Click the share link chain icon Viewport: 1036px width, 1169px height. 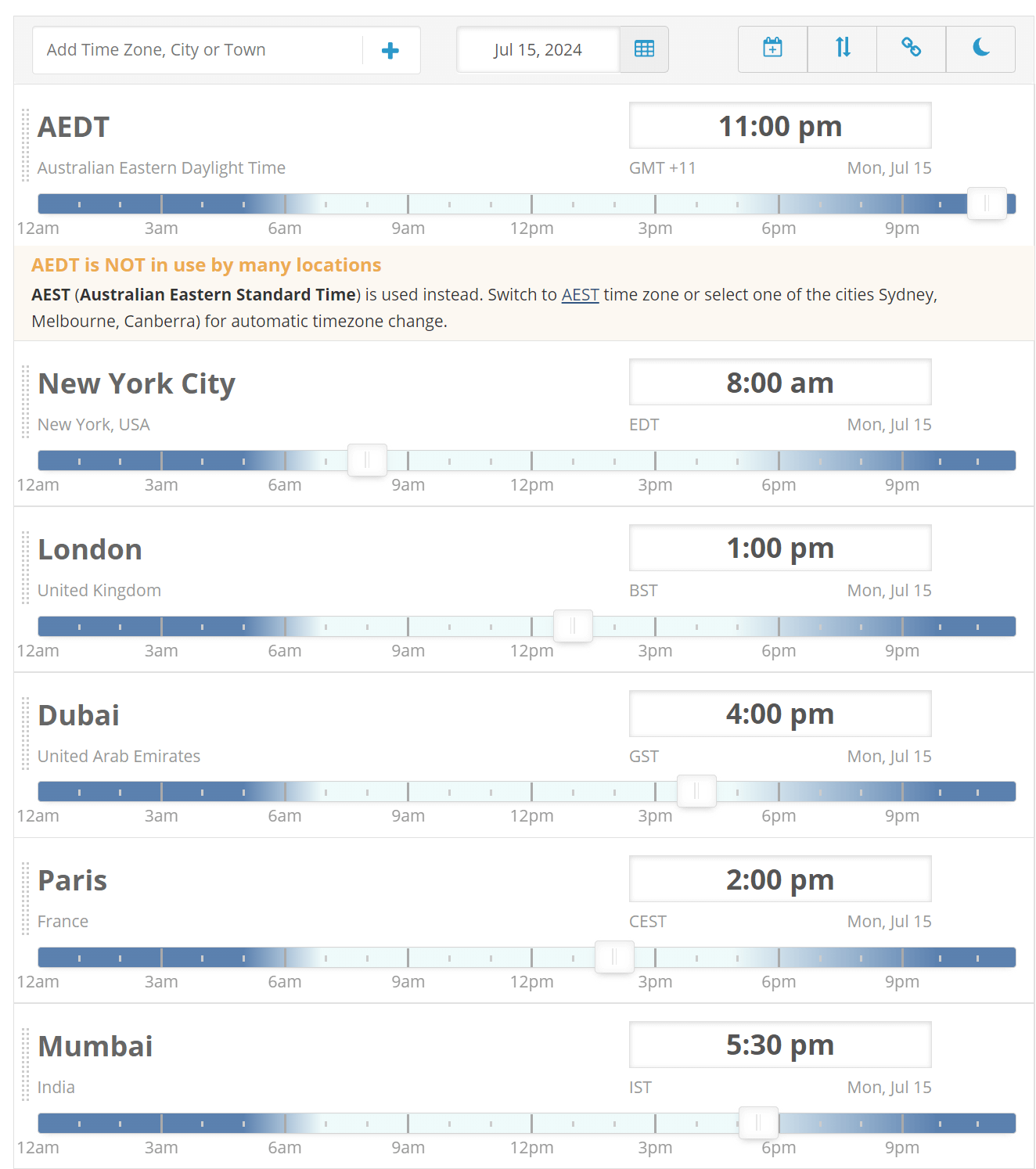pyautogui.click(x=911, y=49)
